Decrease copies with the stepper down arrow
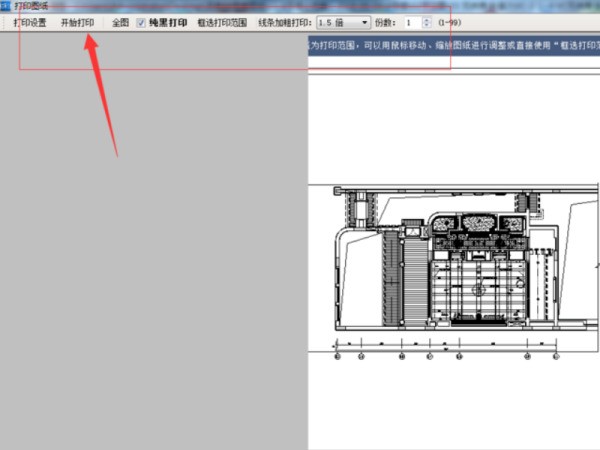 click(427, 26)
